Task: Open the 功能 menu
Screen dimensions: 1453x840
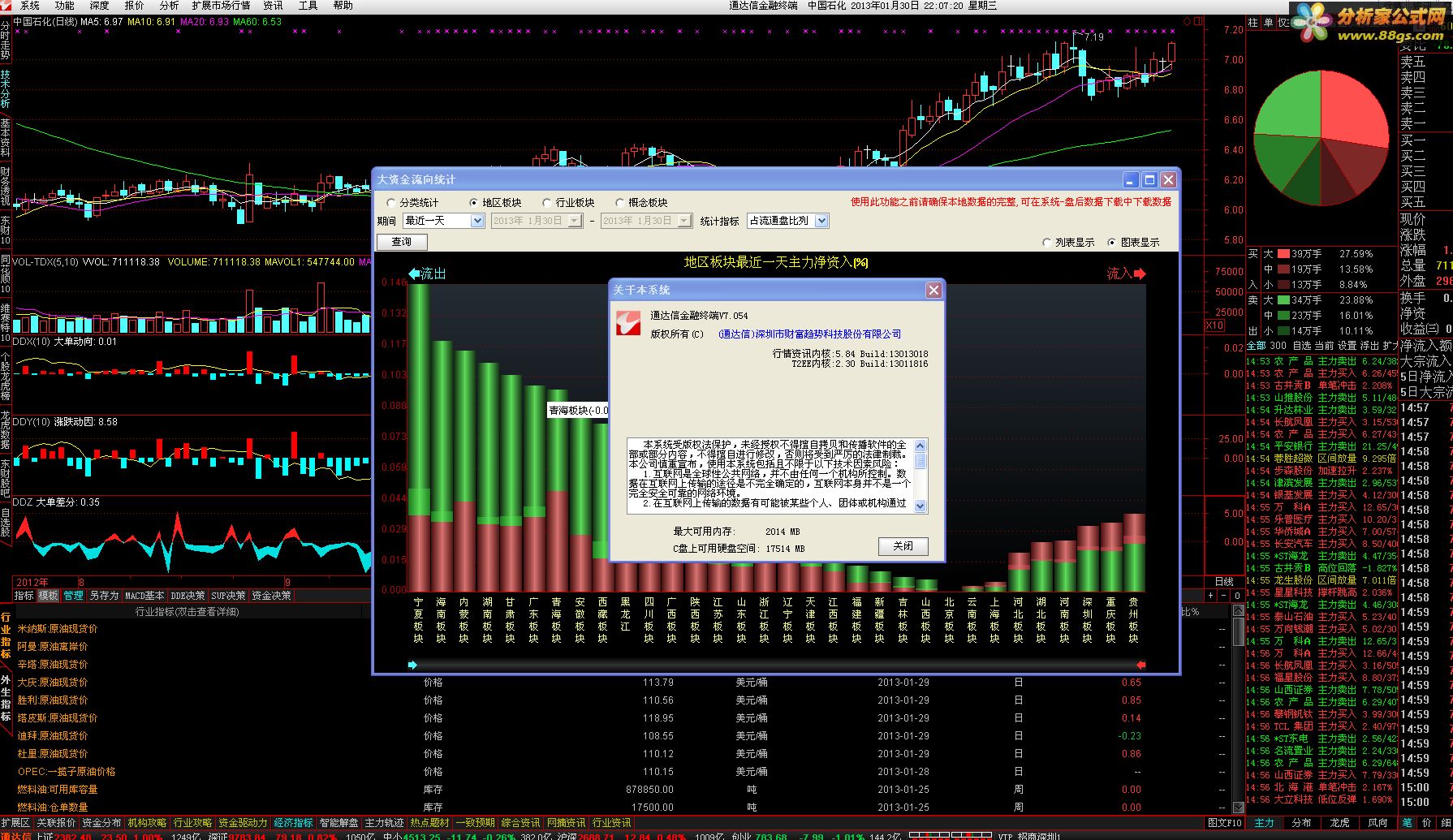Action: 65,6
